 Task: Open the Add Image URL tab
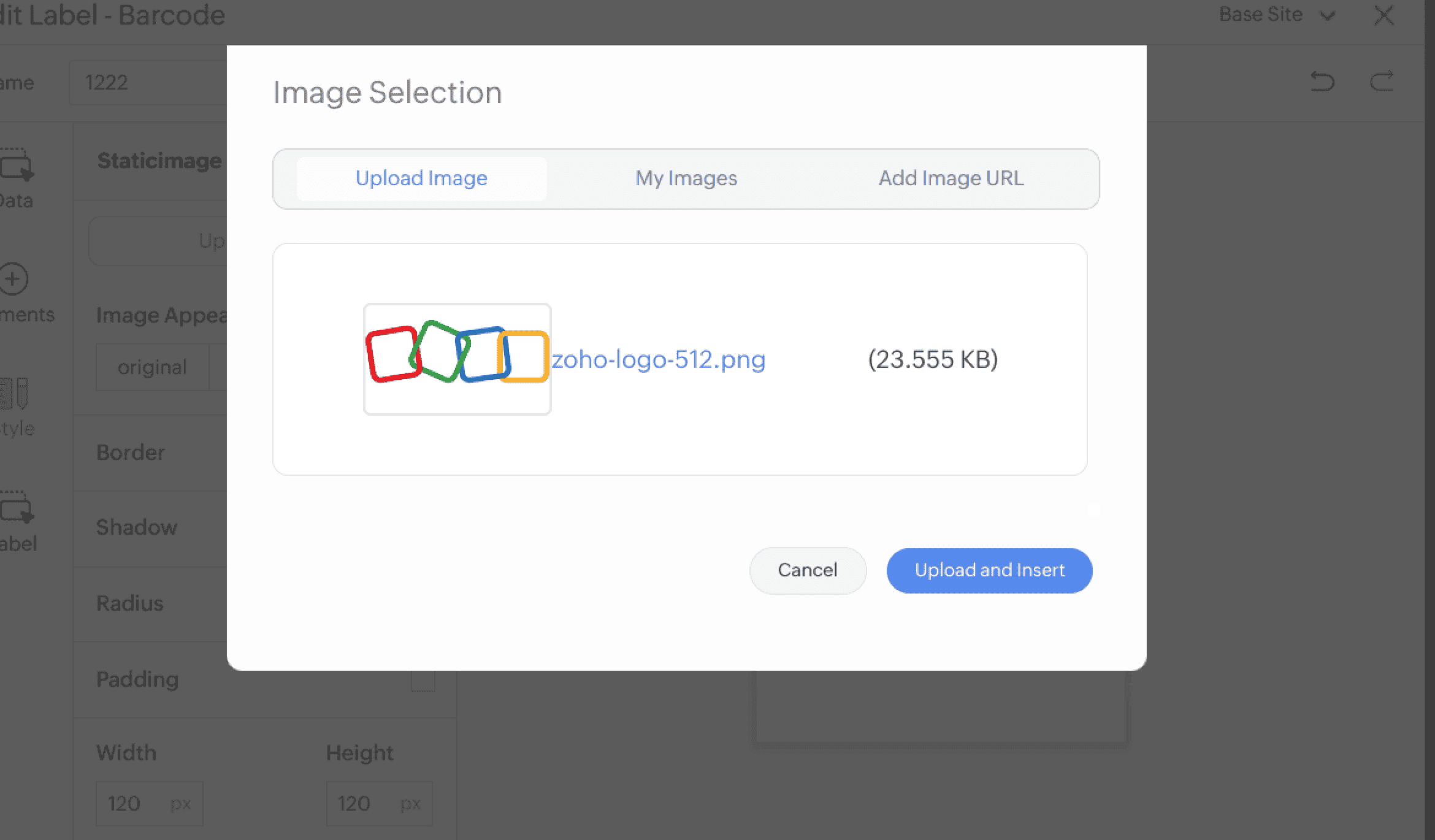coord(951,178)
